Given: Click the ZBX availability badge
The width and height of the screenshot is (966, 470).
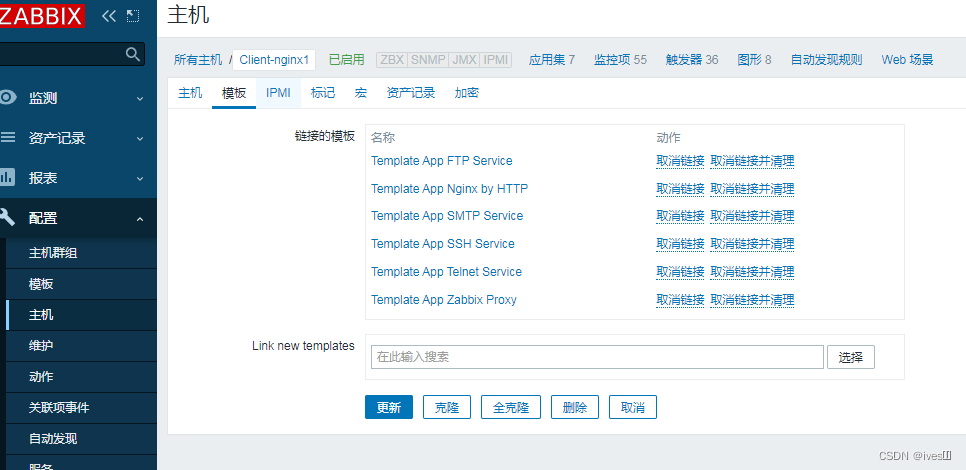Looking at the screenshot, I should point(392,60).
